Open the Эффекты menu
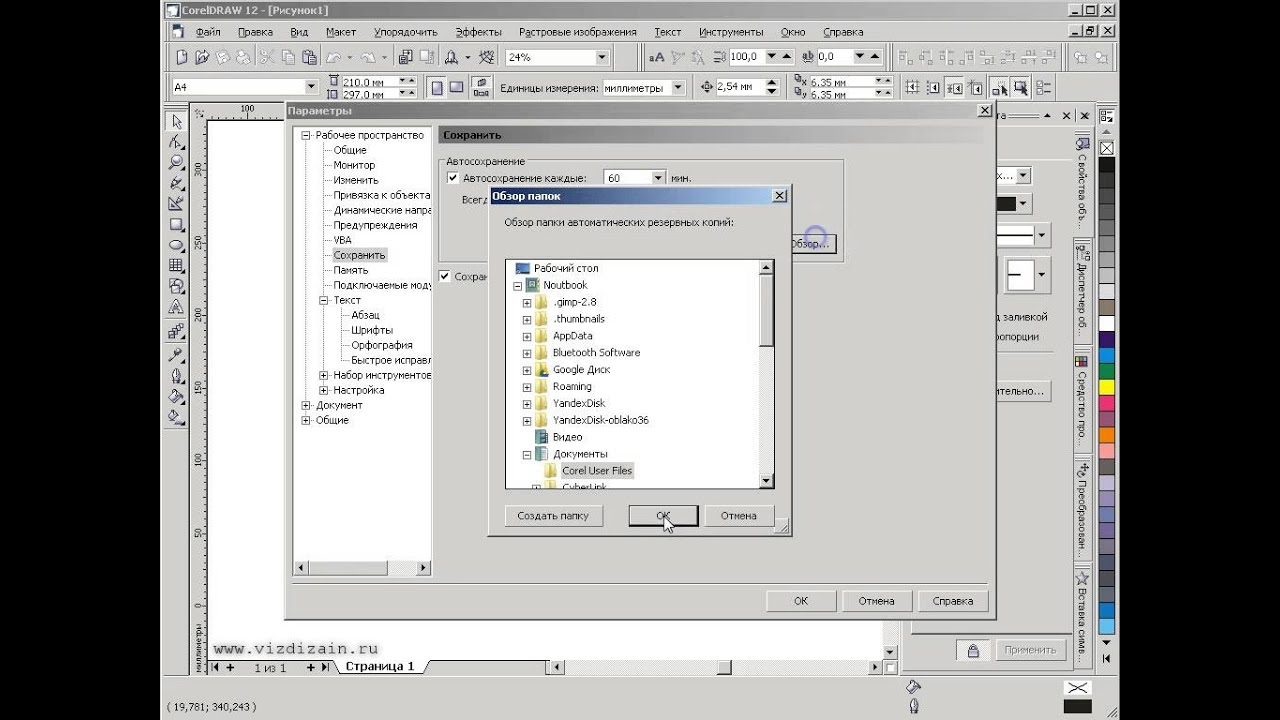Screen dimensions: 1280x720 478,32
